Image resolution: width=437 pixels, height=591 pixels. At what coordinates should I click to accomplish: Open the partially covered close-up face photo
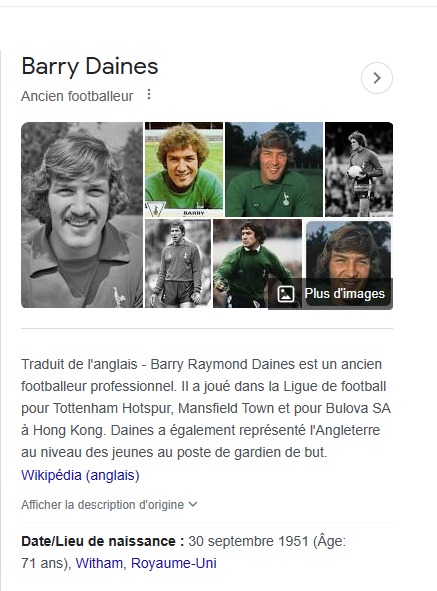348,250
